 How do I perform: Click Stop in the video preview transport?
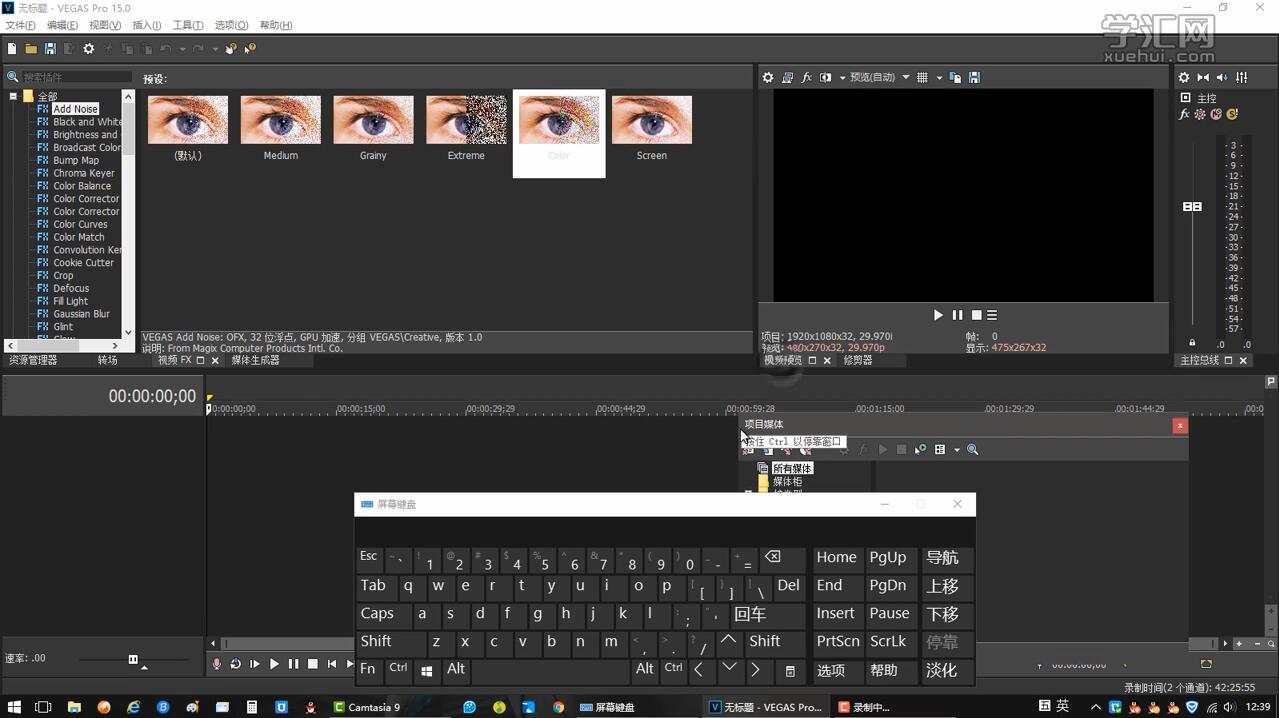pyautogui.click(x=977, y=315)
